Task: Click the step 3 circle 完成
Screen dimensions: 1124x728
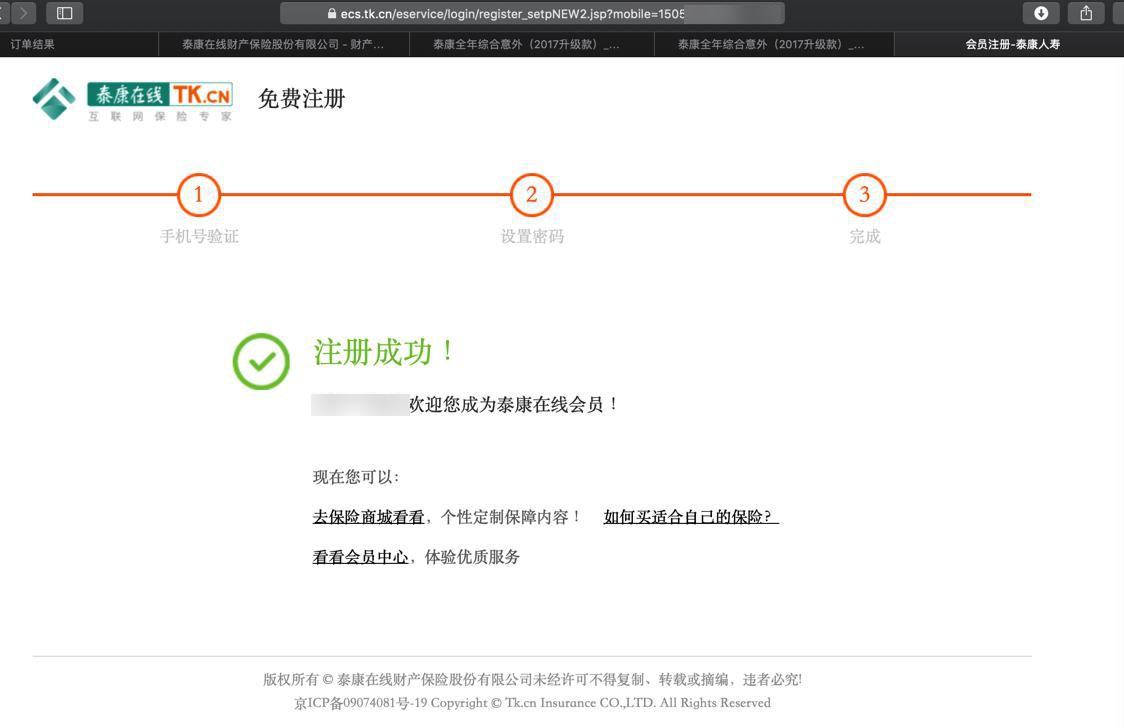Action: coord(865,194)
